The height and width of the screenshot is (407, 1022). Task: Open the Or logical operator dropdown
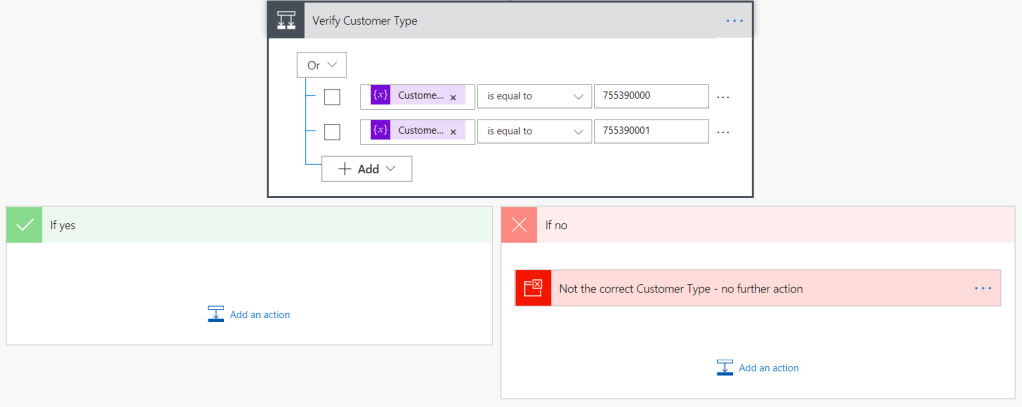(x=321, y=65)
